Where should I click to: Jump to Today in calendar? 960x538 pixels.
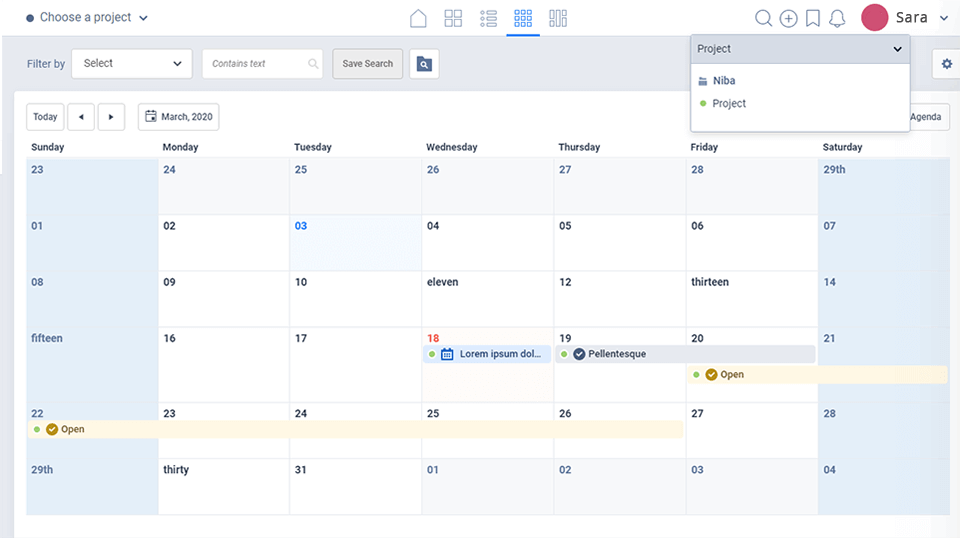[45, 117]
